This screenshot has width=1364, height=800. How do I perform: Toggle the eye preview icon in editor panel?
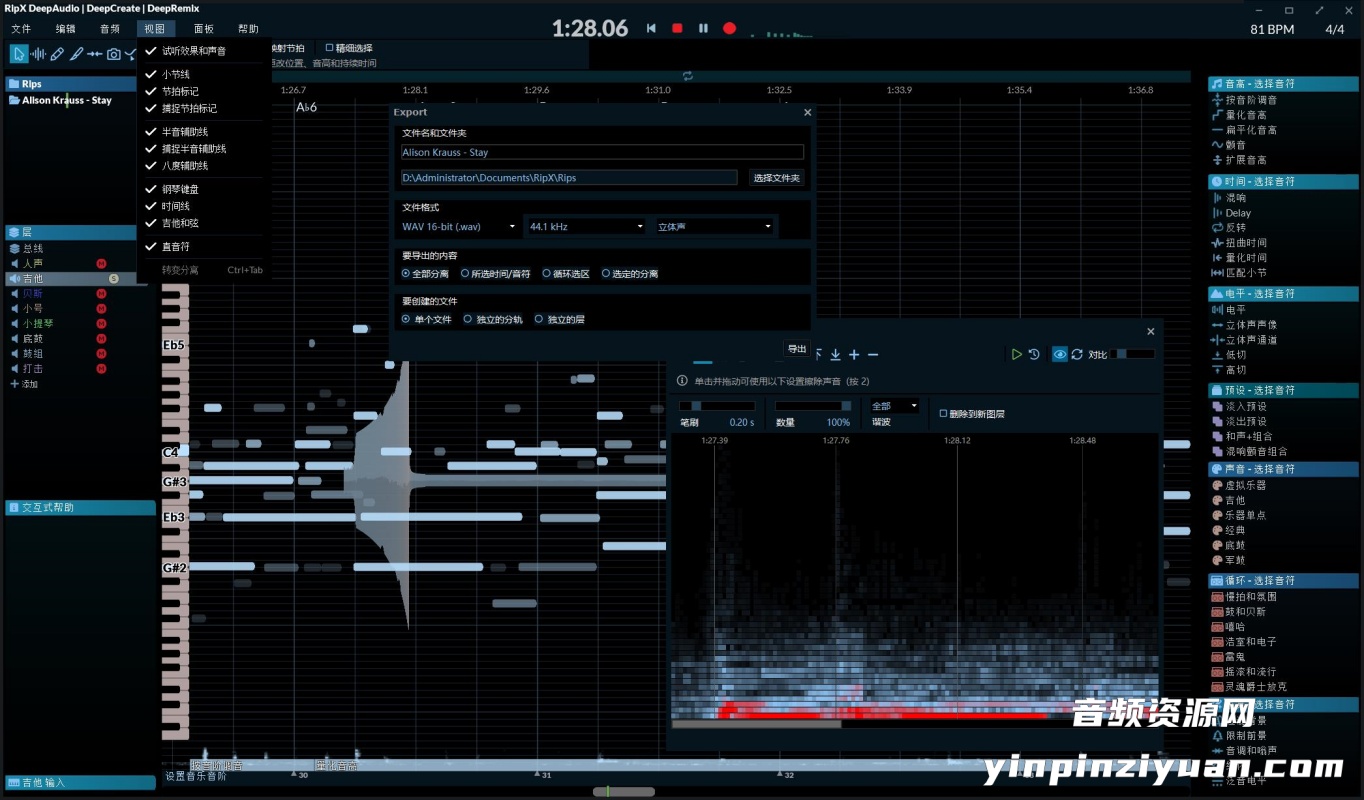pyautogui.click(x=1059, y=354)
